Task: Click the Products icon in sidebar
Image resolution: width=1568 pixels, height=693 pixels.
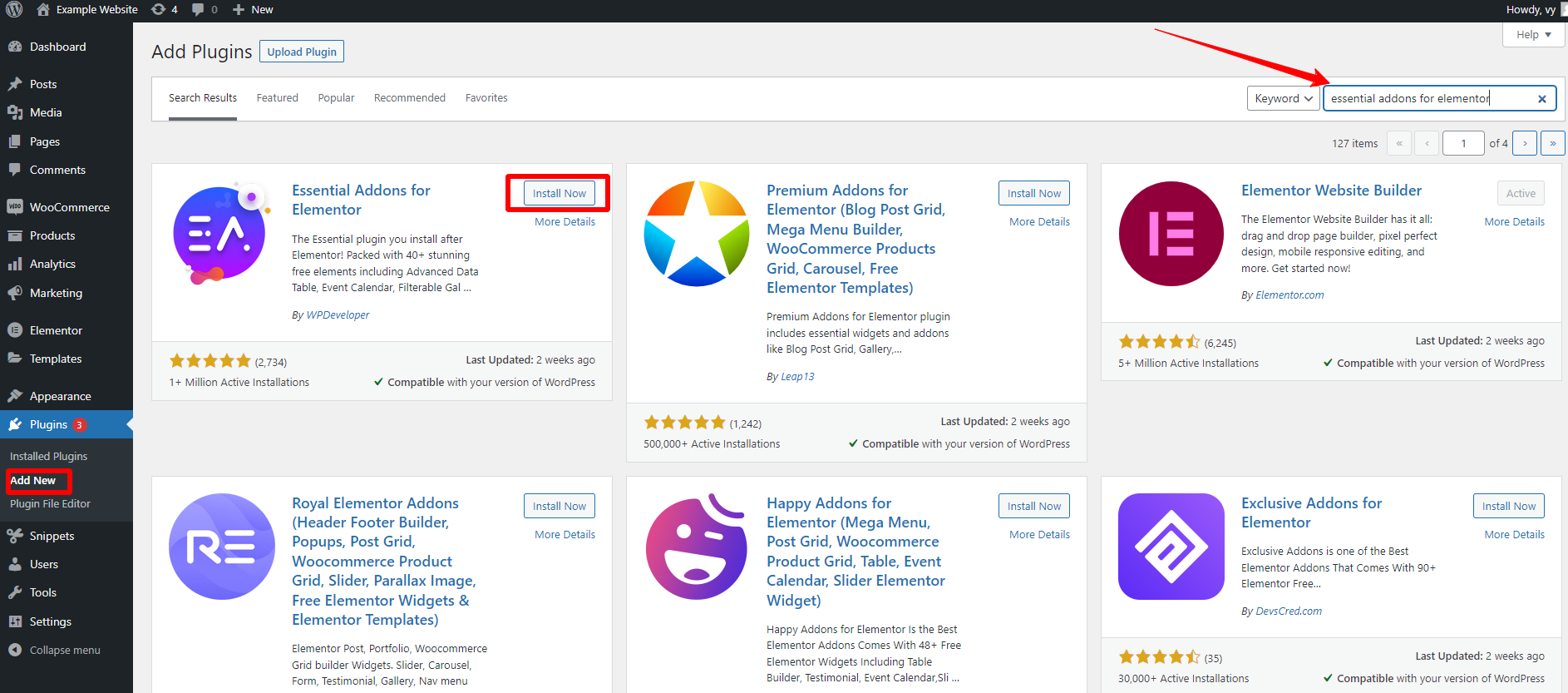Action: (x=15, y=235)
